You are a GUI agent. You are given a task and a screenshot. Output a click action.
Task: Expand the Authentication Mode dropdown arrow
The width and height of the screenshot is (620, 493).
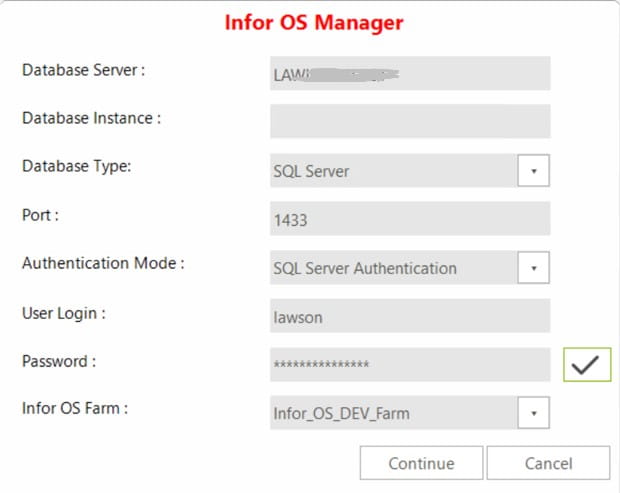pyautogui.click(x=533, y=268)
